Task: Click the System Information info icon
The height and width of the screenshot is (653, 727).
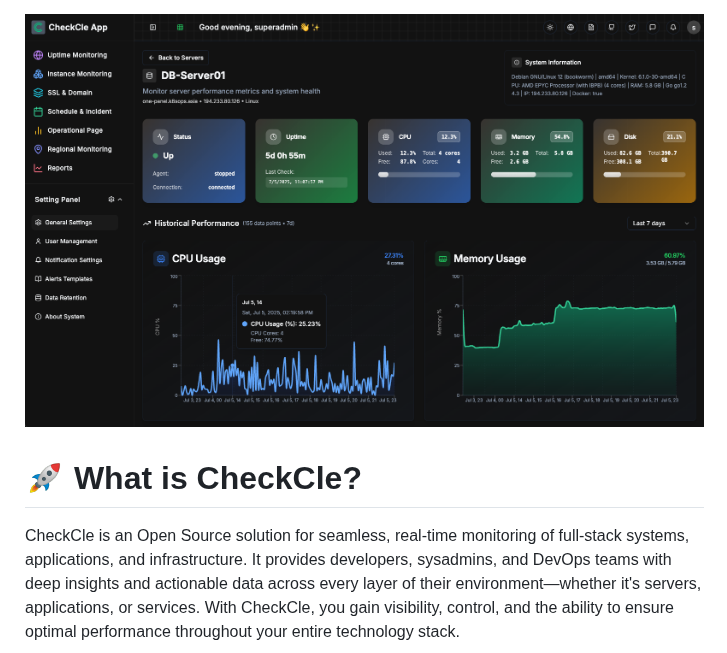Action: (x=517, y=62)
